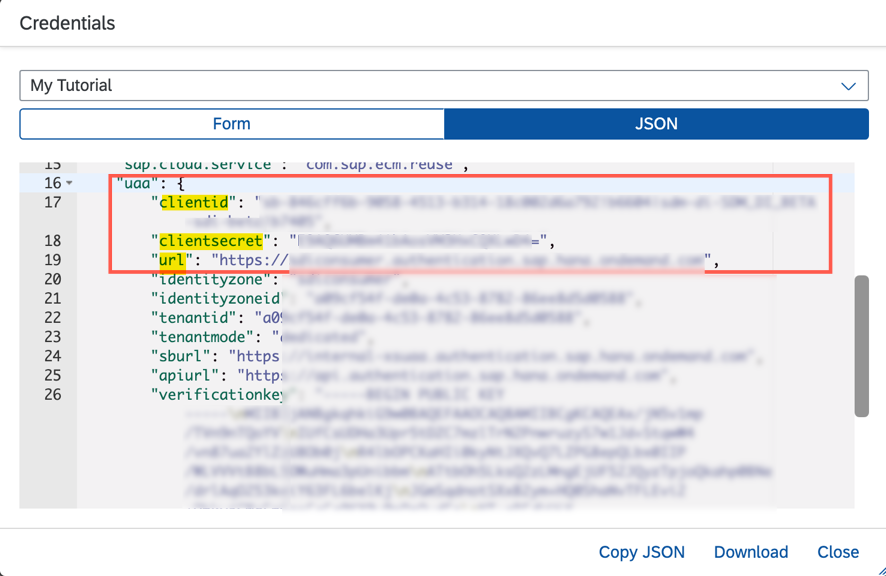Viewport: 886px width, 576px height.
Task: Click line number 21 in gutter
Action: click(x=53, y=298)
